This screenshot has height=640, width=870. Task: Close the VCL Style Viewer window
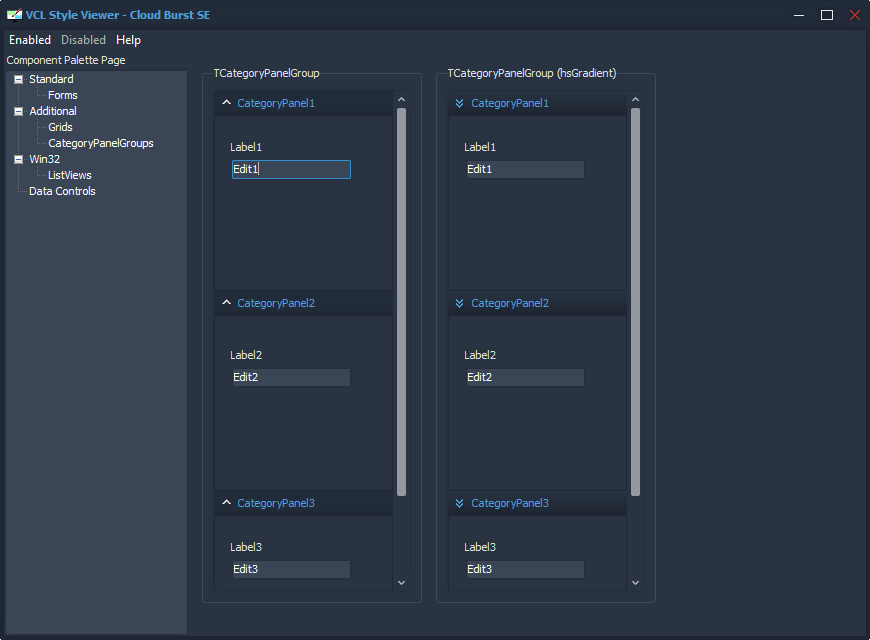point(854,16)
